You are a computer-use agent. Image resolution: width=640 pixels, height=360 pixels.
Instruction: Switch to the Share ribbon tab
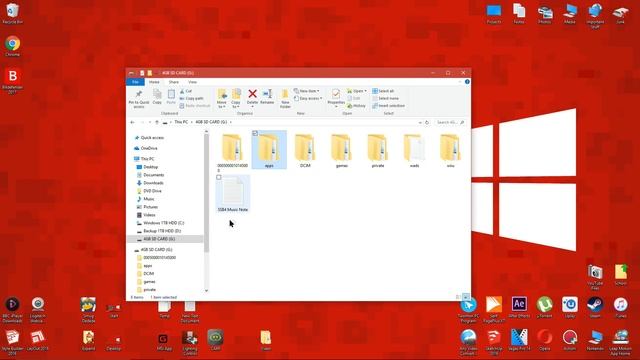(x=173, y=82)
